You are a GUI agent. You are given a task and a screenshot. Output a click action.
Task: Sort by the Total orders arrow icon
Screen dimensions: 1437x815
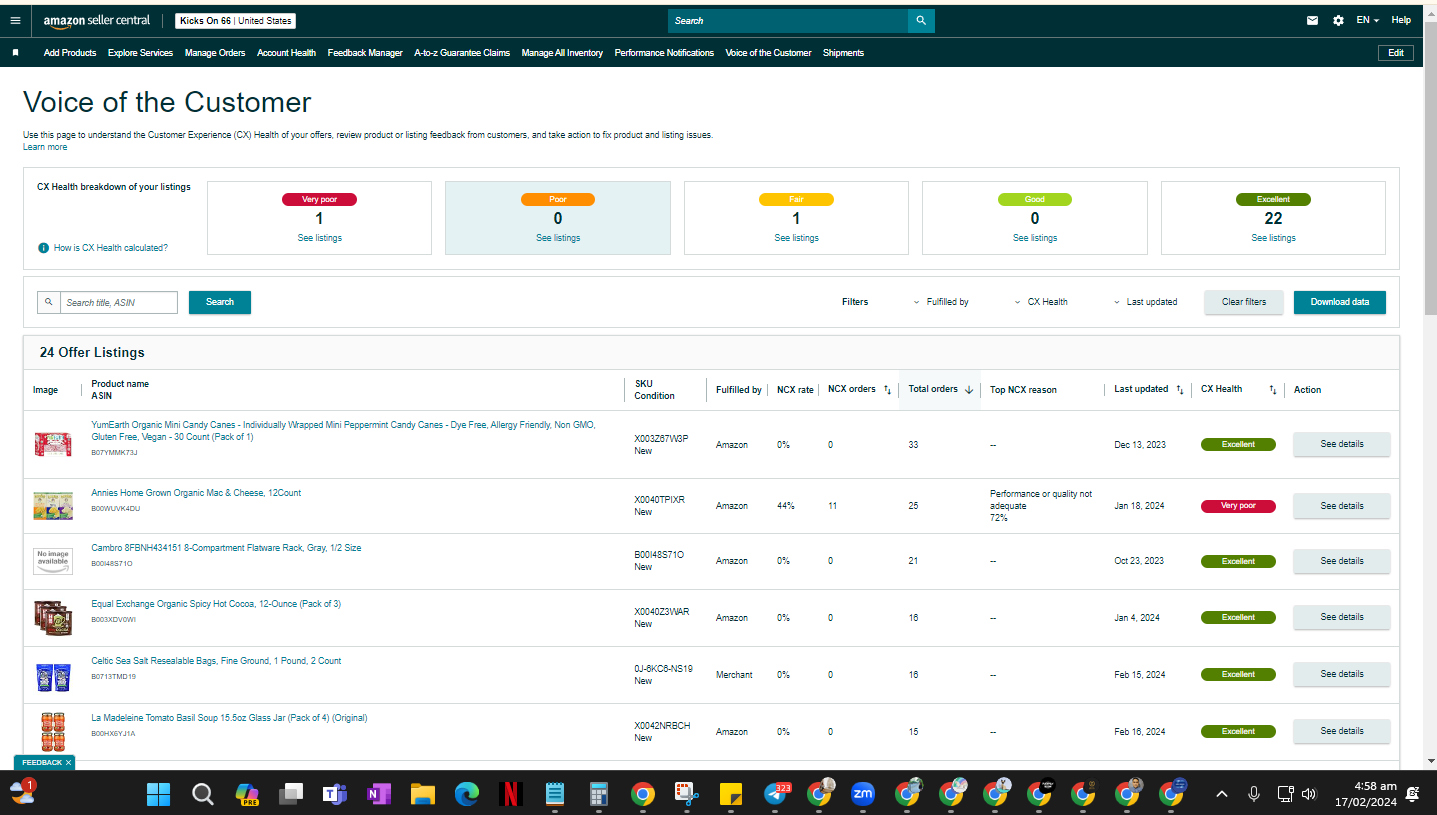969,390
